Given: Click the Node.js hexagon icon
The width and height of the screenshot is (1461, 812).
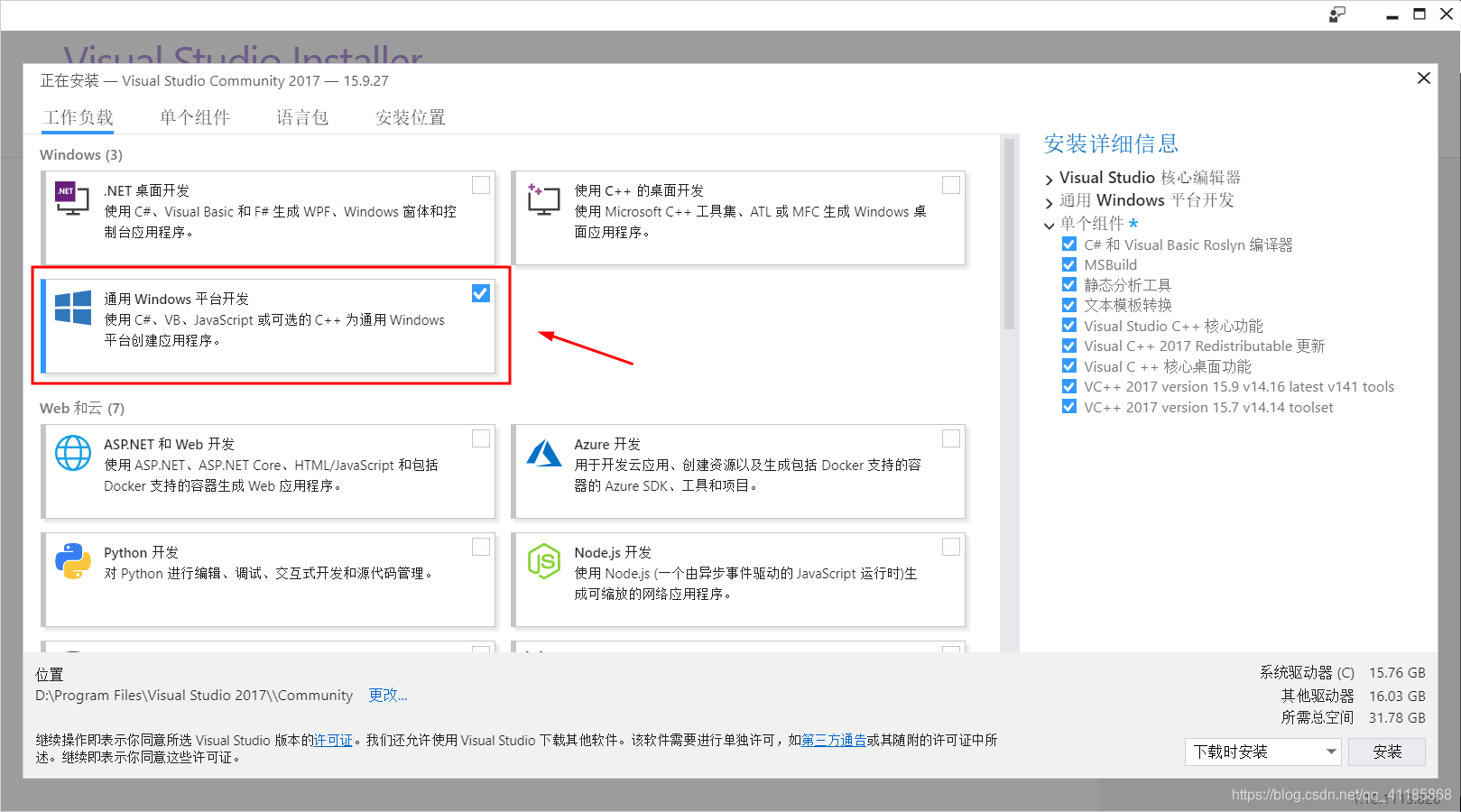Looking at the screenshot, I should 544,561.
